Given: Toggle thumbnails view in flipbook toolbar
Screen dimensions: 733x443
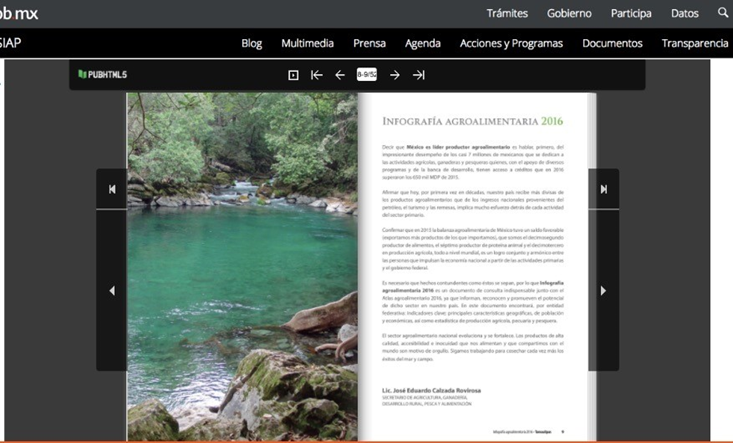Looking at the screenshot, I should tap(293, 75).
